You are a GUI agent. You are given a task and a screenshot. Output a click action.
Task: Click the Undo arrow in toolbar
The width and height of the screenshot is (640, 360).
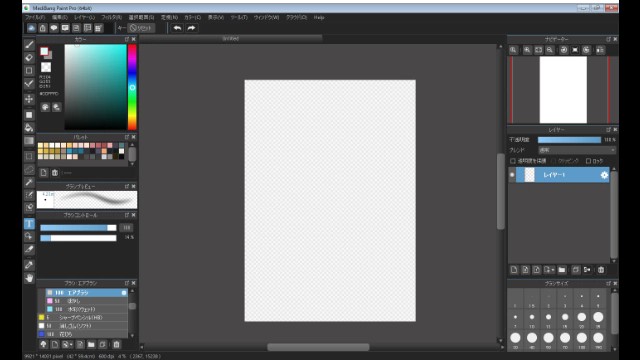[177, 28]
